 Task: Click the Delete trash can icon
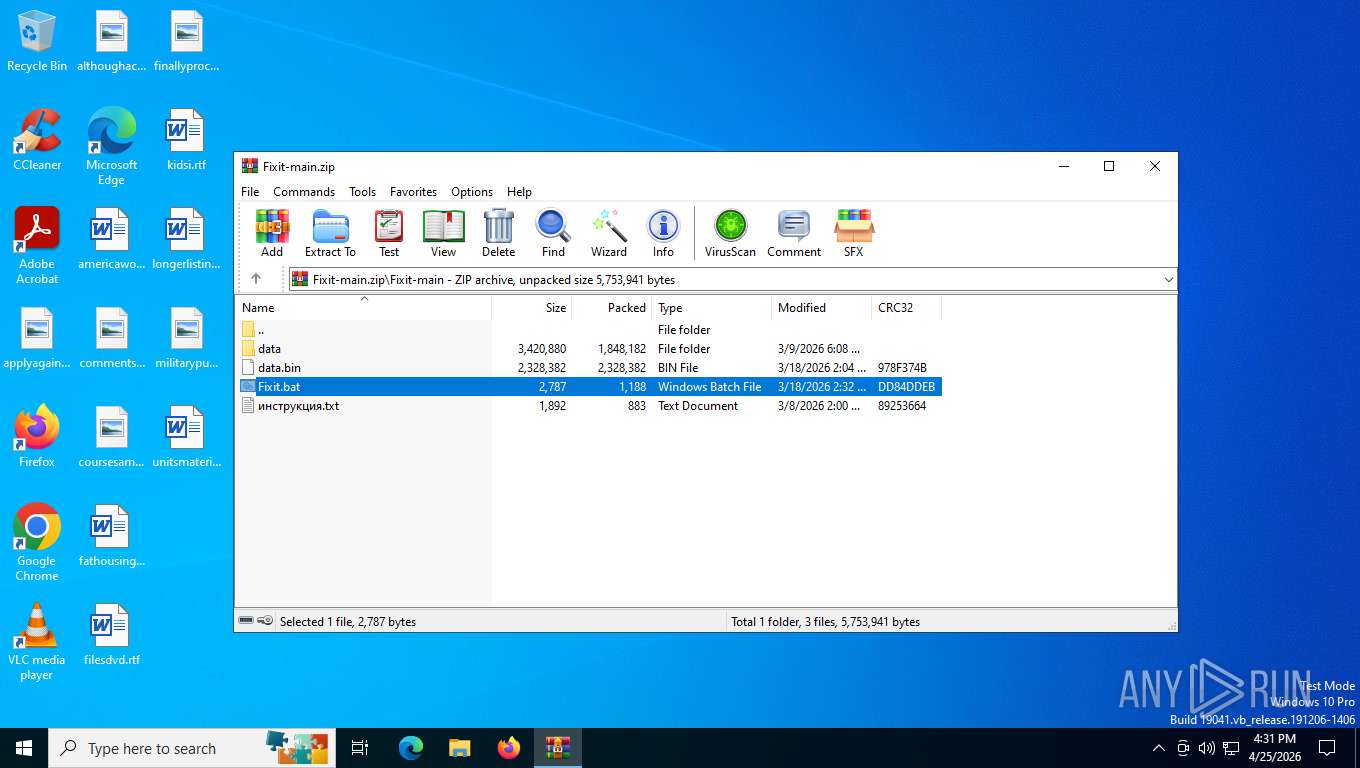click(x=498, y=233)
